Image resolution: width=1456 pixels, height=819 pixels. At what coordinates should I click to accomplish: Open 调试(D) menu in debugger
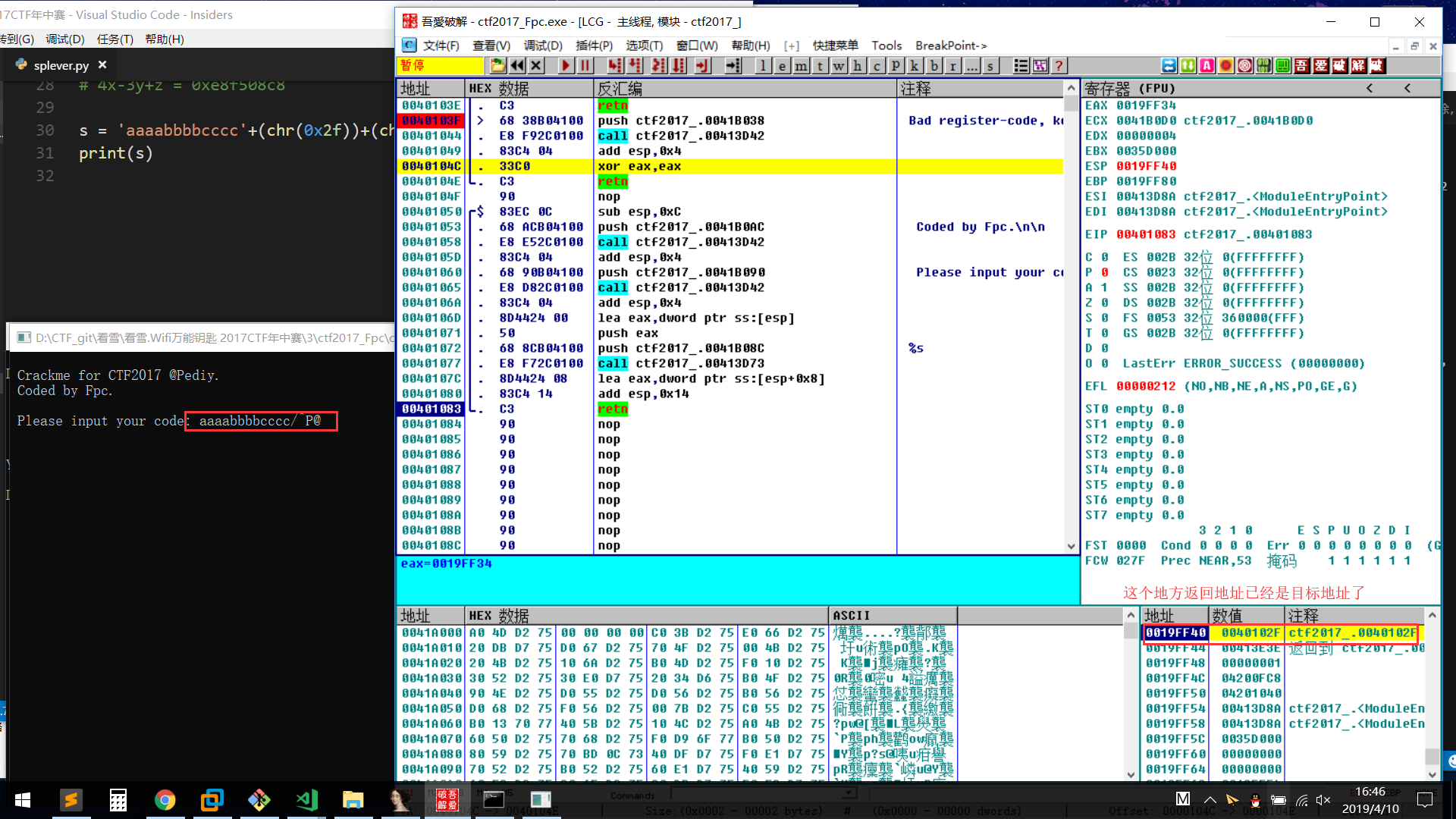[543, 45]
